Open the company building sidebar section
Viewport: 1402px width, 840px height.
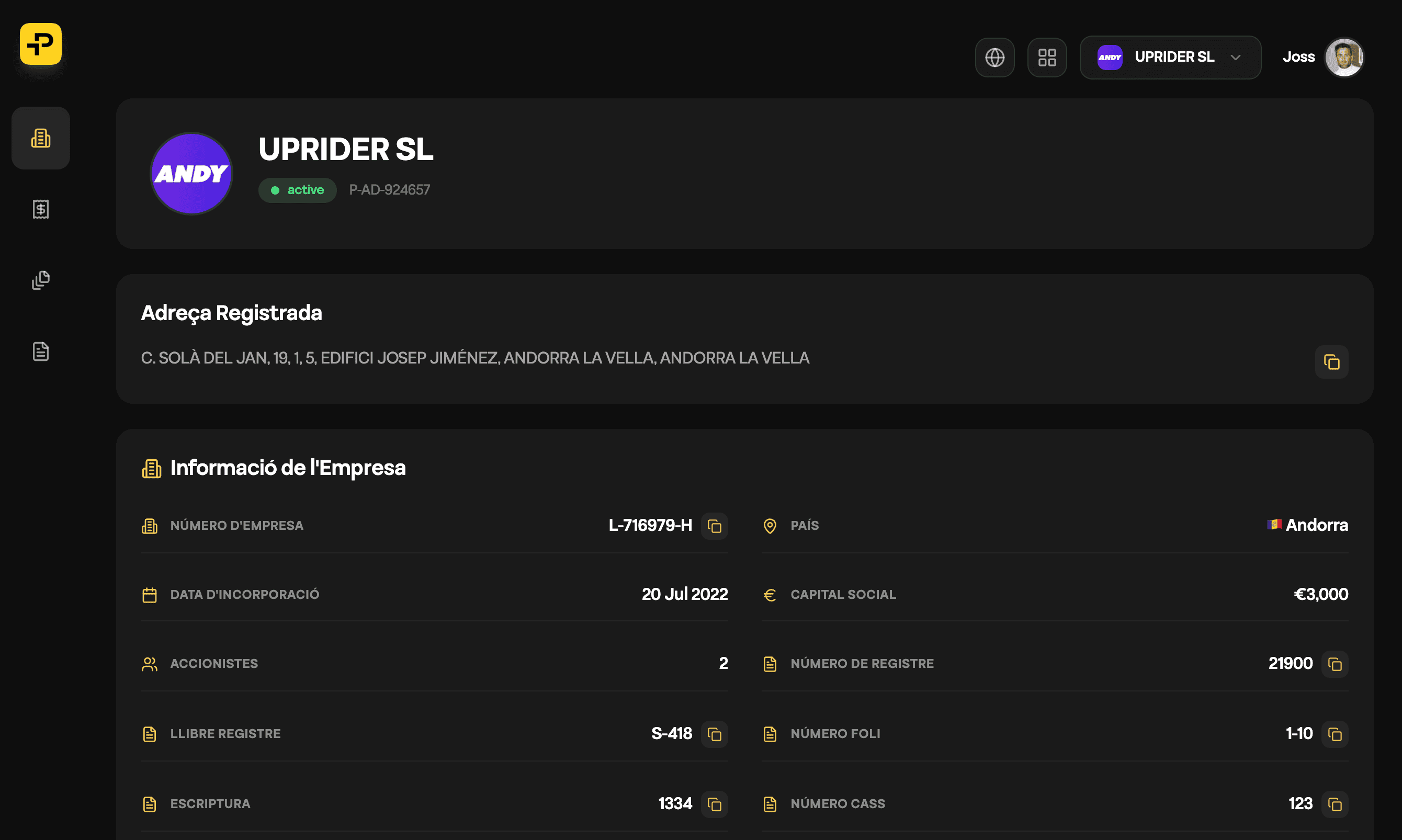tap(41, 138)
